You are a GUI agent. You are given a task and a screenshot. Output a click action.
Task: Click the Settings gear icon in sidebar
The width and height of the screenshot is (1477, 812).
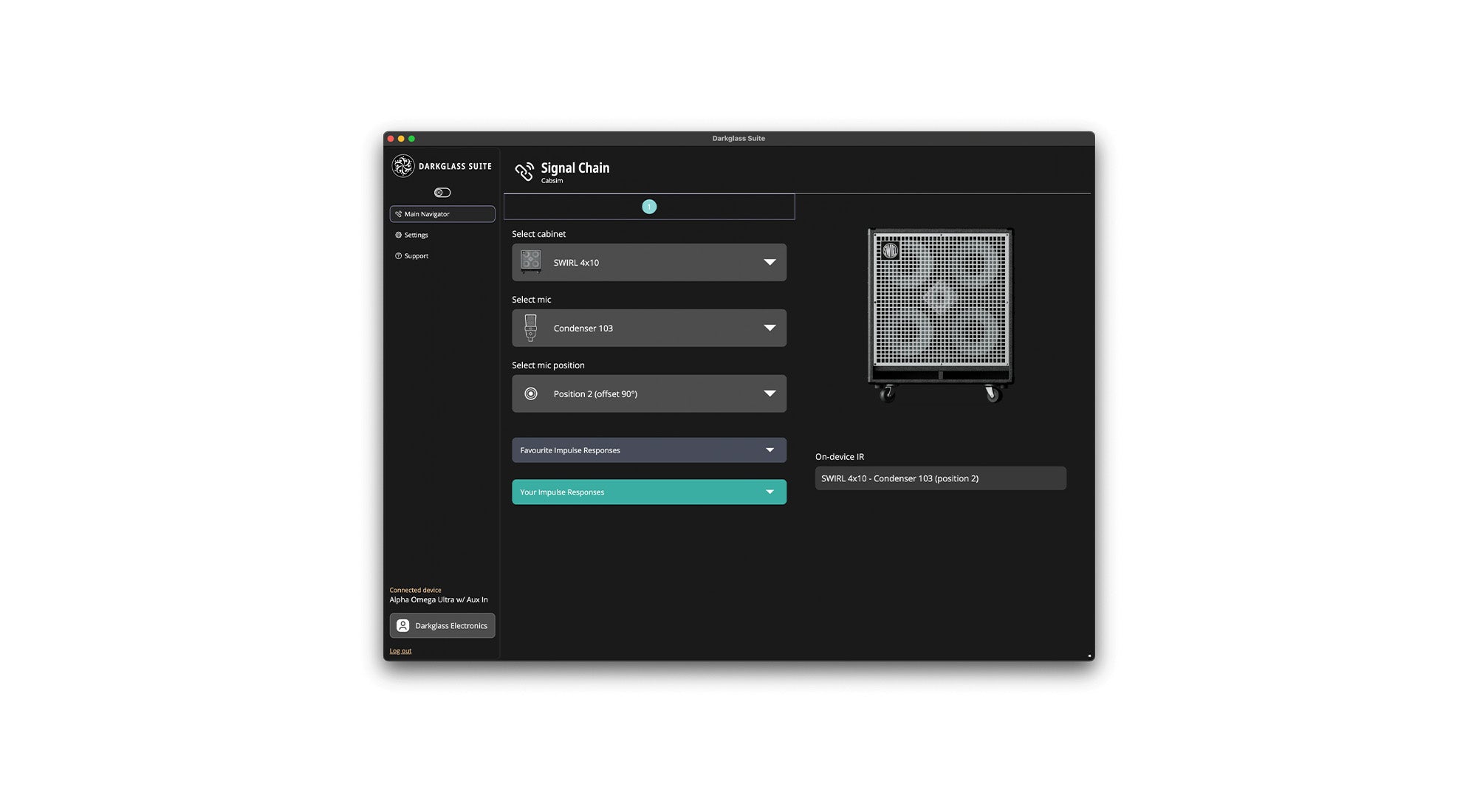398,235
